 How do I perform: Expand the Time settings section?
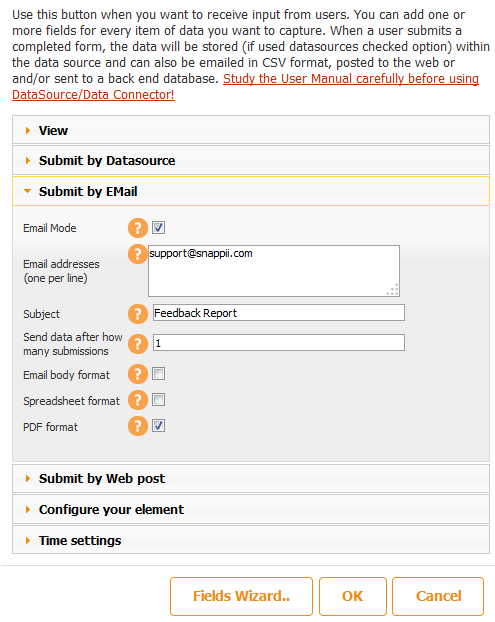coord(251,540)
